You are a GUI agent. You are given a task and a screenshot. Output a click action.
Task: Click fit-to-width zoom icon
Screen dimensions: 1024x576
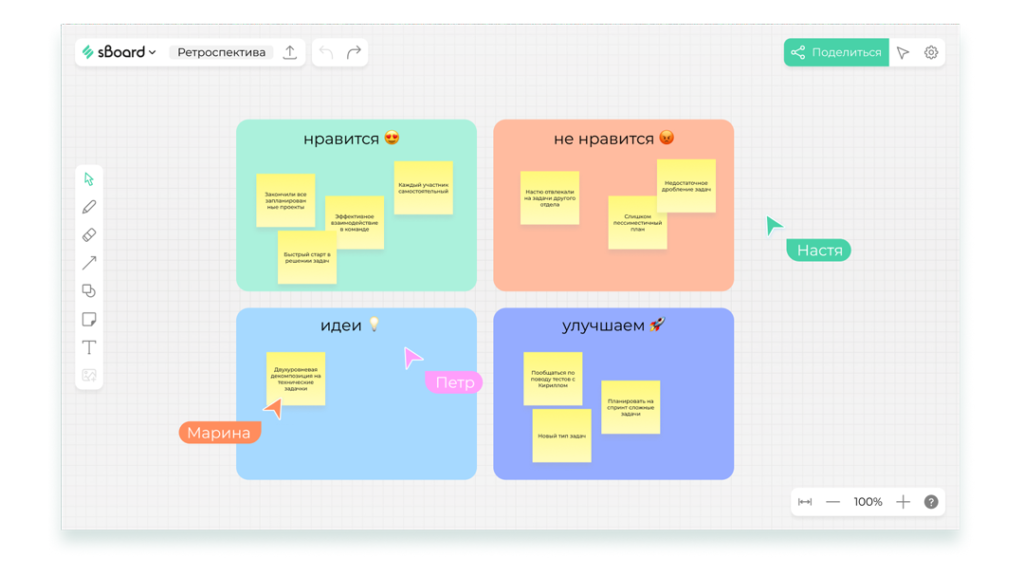pyautogui.click(x=805, y=502)
